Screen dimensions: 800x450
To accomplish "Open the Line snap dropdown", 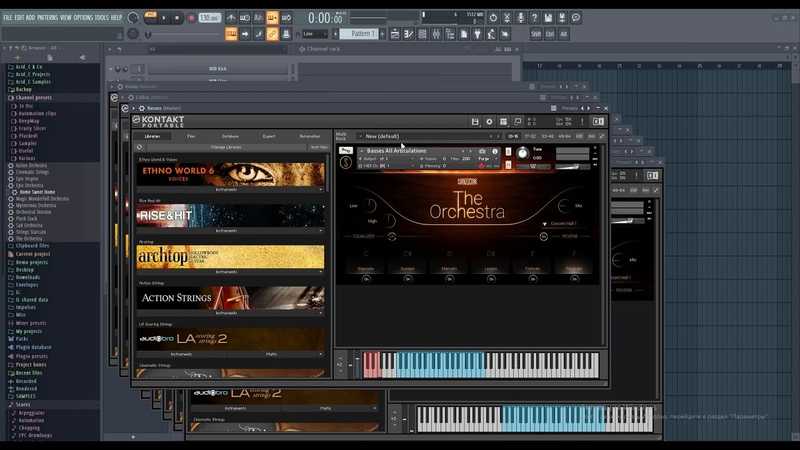I will [315, 34].
